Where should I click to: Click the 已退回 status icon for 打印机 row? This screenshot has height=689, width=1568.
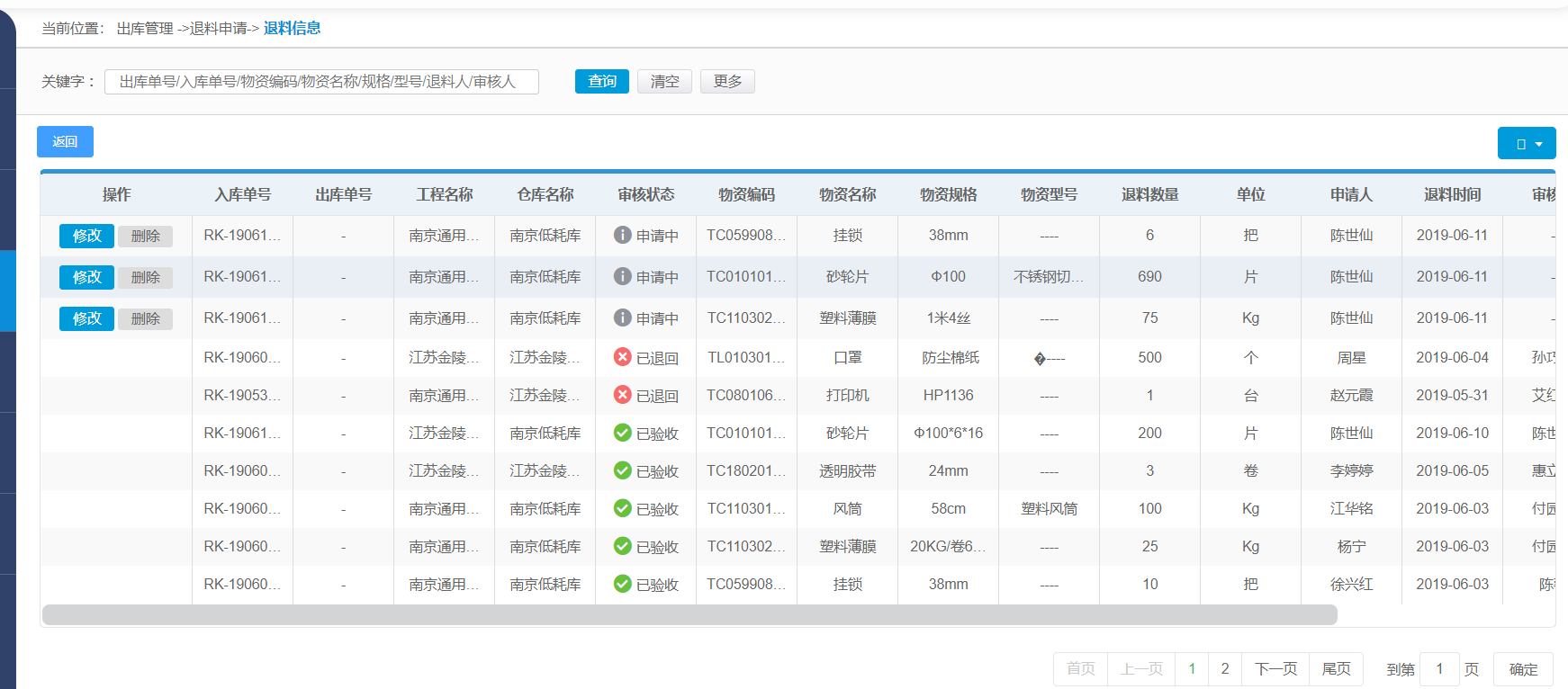[x=622, y=395]
